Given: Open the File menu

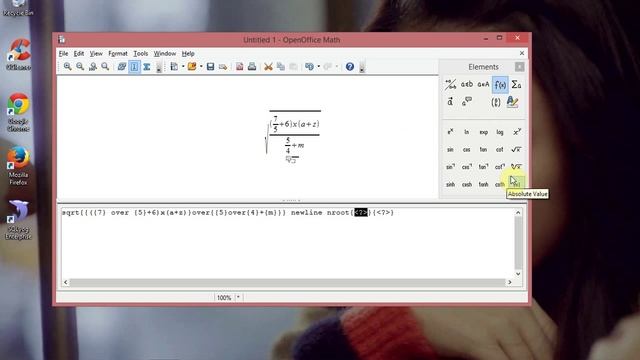Looking at the screenshot, I should coord(63,53).
